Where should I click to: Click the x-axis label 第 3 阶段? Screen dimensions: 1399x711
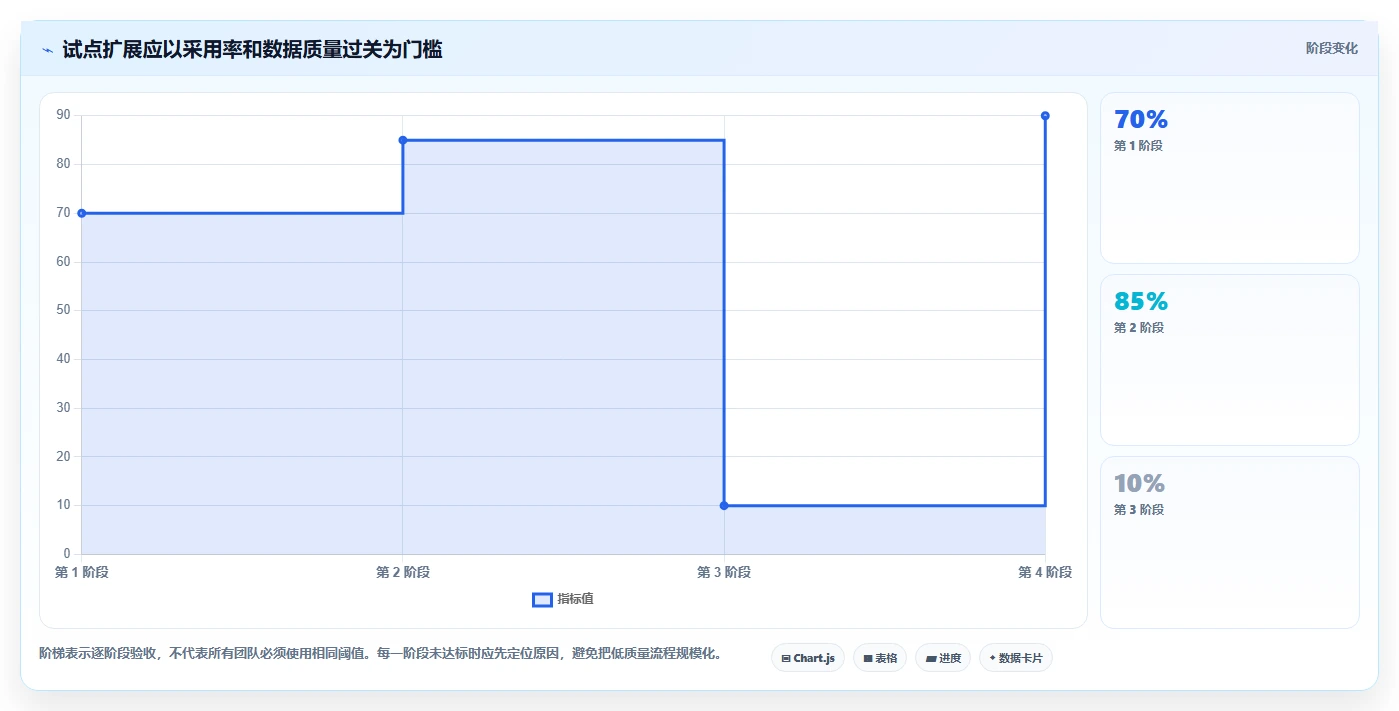(x=724, y=572)
